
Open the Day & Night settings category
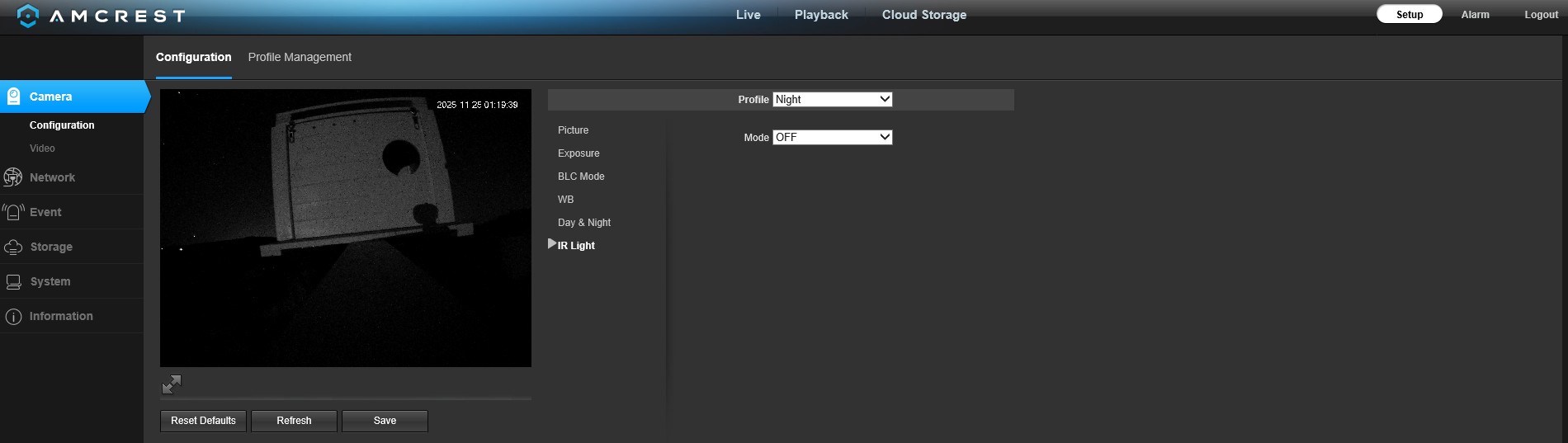584,223
